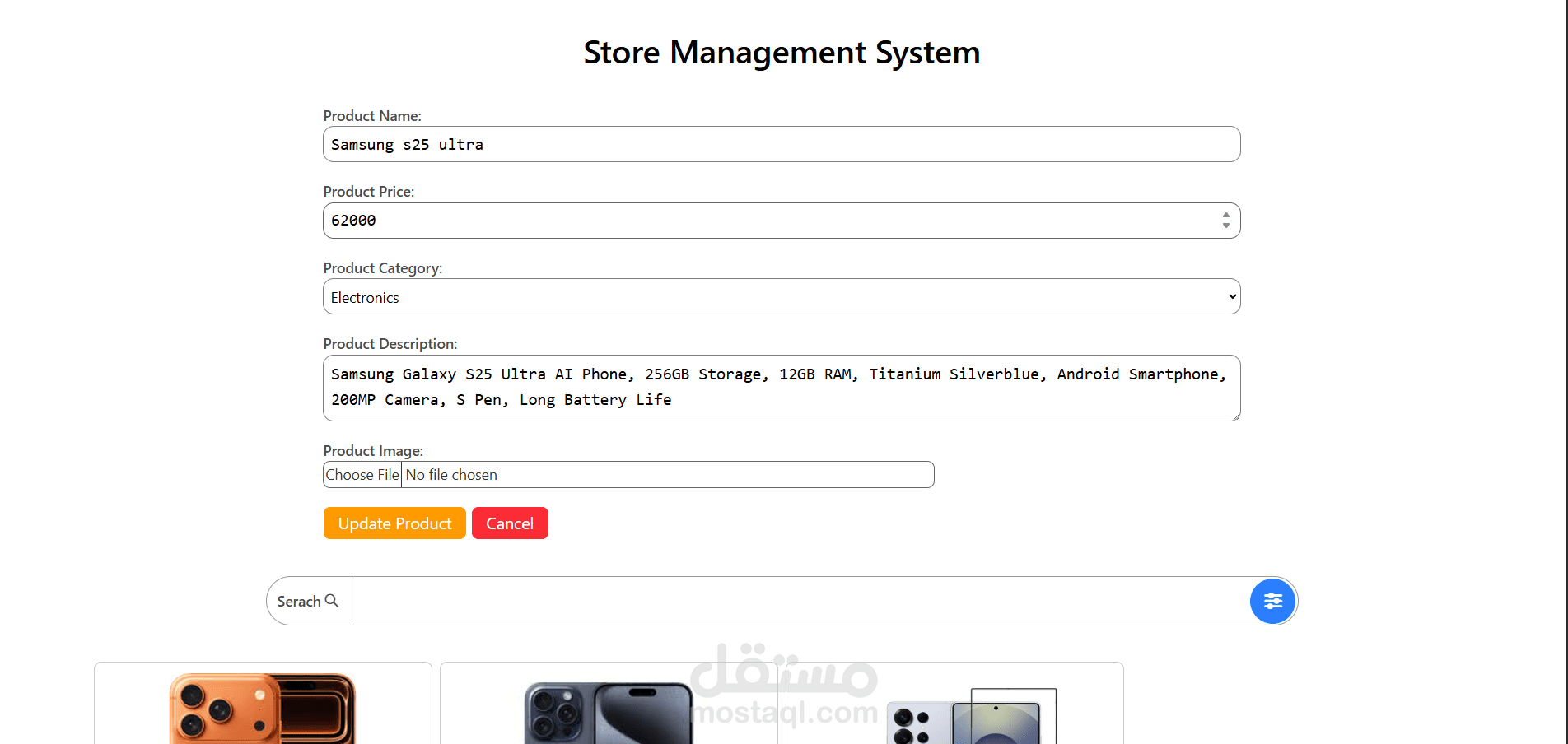The width and height of the screenshot is (1568, 744).
Task: Decrease Product Price with down stepper arrow
Action: (x=1226, y=226)
